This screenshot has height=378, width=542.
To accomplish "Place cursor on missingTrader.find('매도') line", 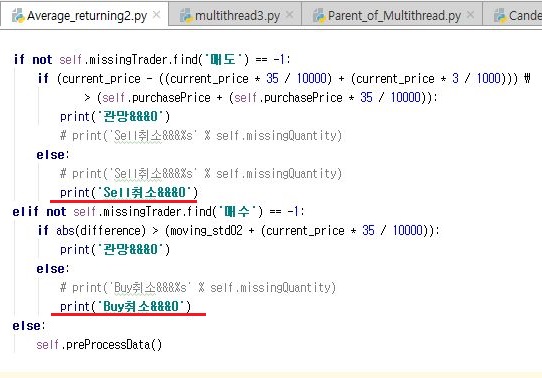I will tap(151, 59).
